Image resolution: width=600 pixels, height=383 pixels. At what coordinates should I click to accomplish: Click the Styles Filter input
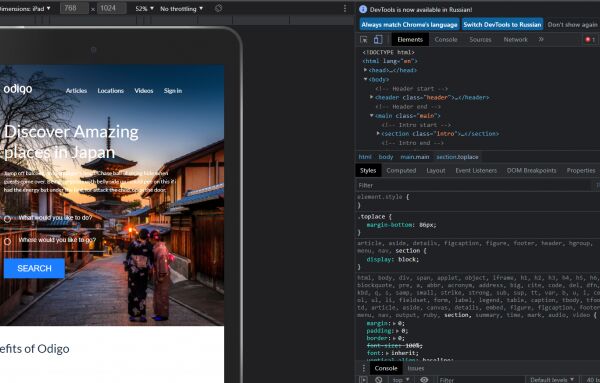pyautogui.click(x=474, y=185)
